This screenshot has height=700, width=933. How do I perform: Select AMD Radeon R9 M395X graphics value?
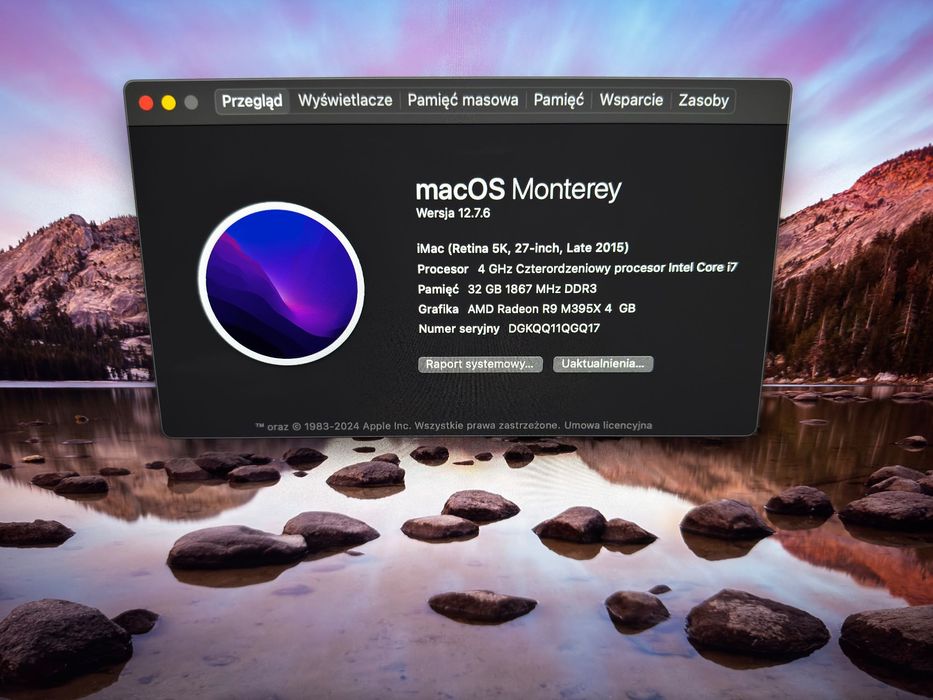tap(552, 308)
